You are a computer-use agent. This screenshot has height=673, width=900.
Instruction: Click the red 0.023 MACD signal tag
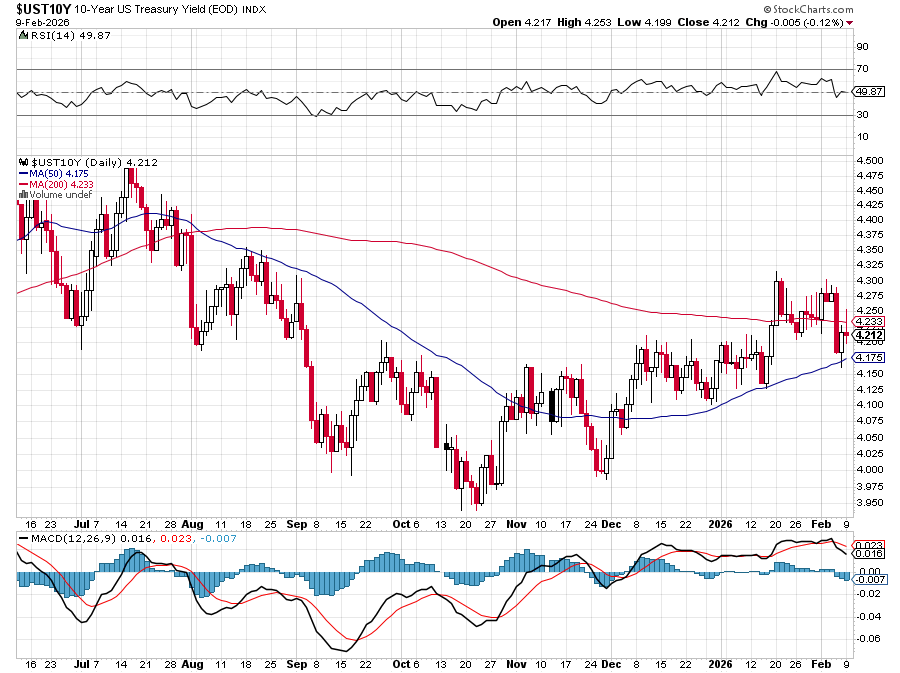click(866, 544)
